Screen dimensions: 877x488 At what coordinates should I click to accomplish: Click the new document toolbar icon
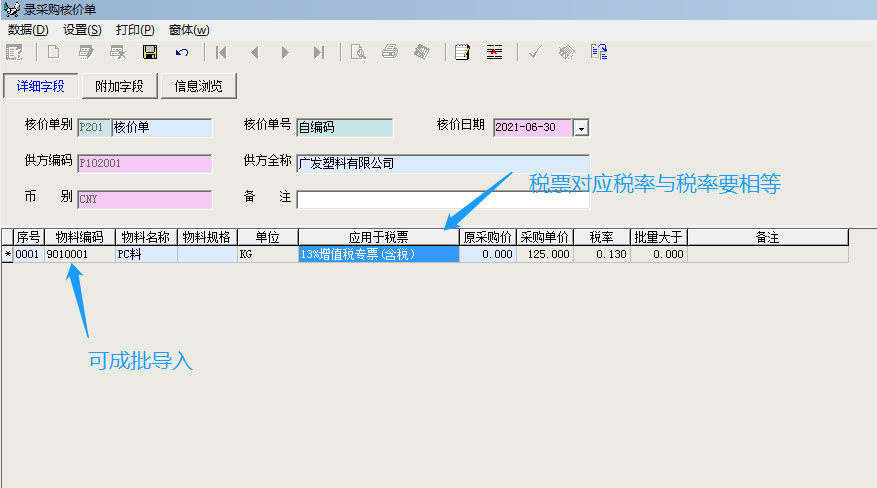pyautogui.click(x=54, y=52)
